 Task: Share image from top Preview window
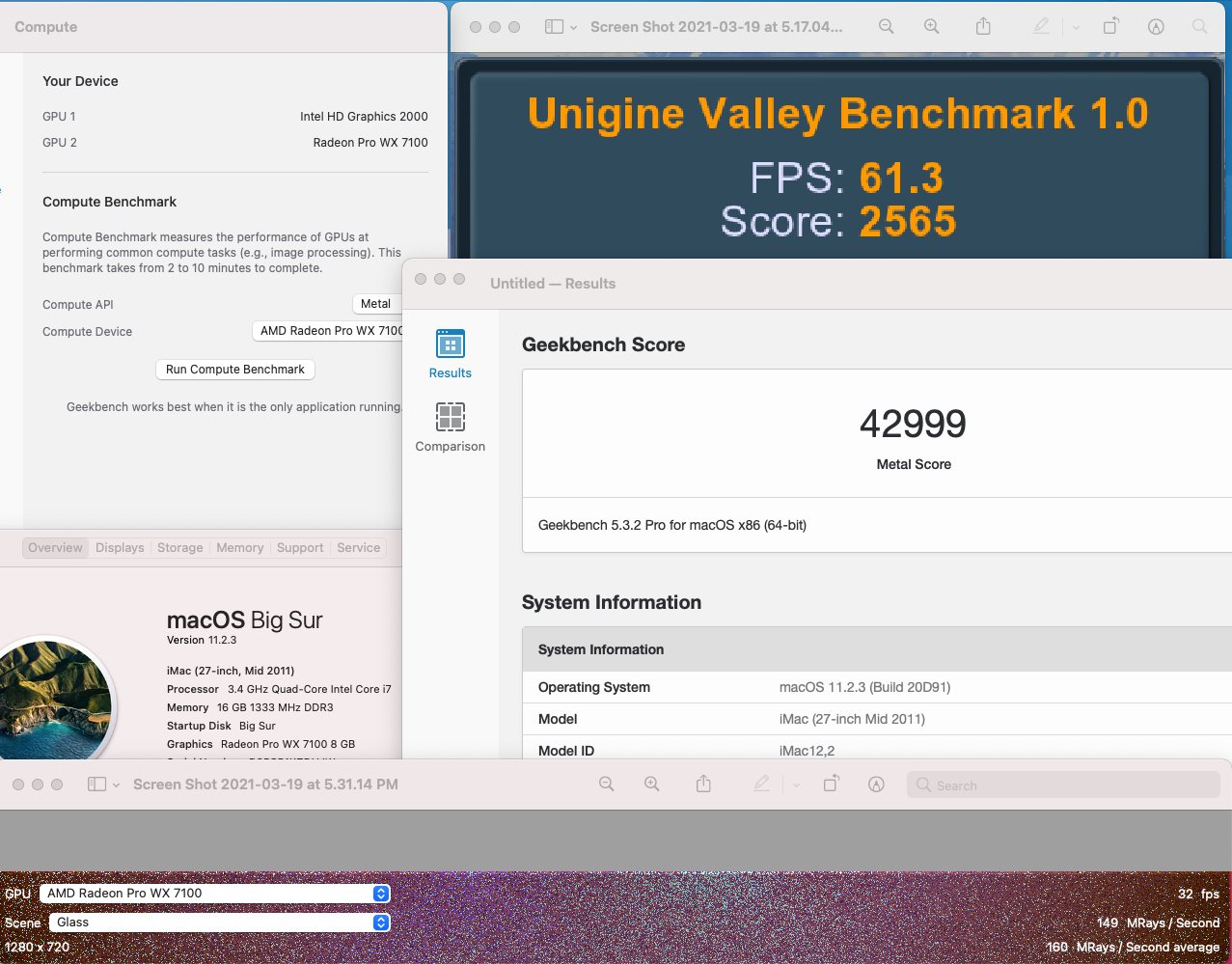click(x=983, y=27)
